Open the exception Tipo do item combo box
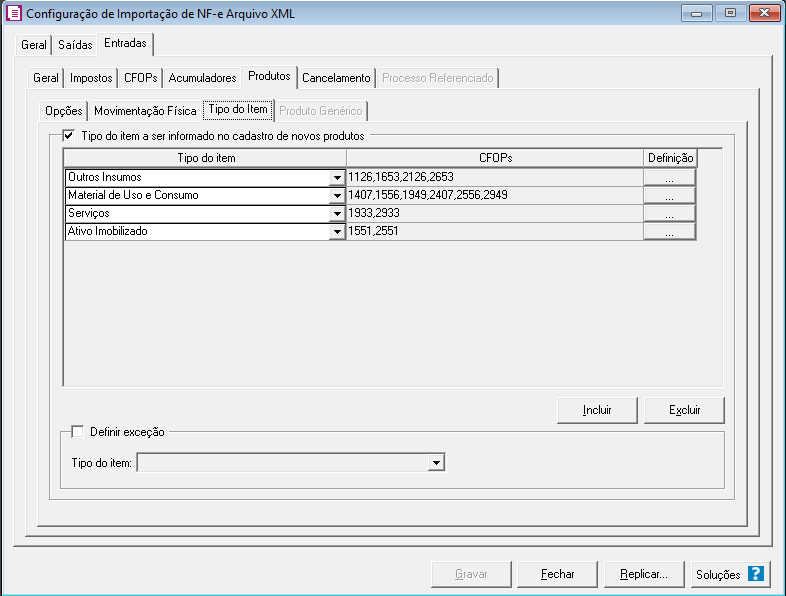786x596 pixels. (435, 463)
